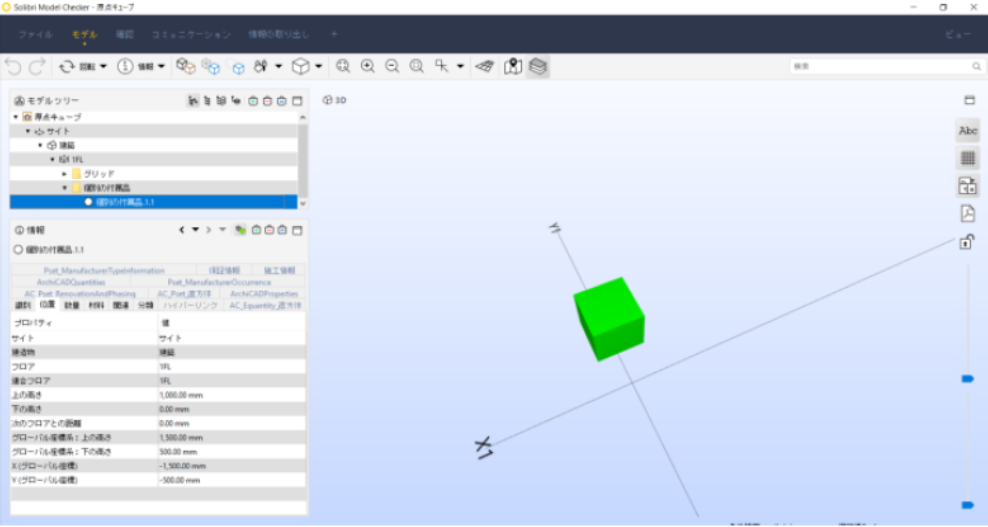Click the Pset_ManufacturerTypeInformation tab link

104,270
